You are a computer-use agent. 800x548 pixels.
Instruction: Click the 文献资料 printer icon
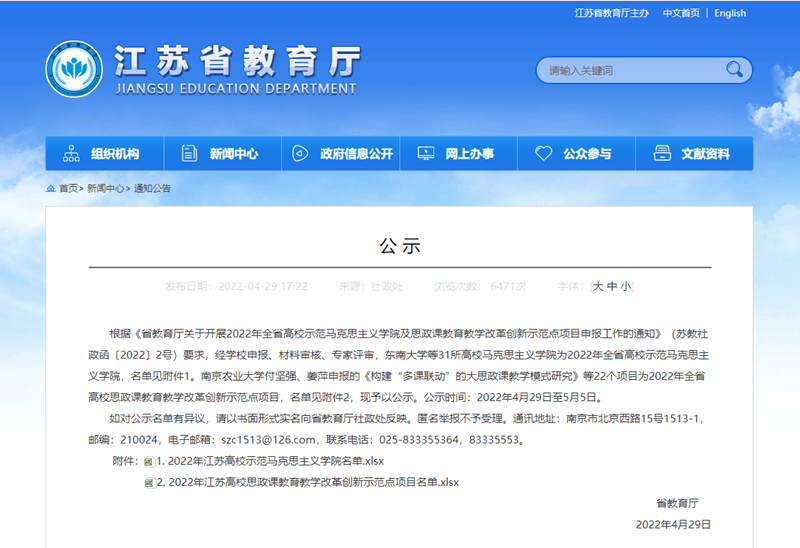click(662, 153)
